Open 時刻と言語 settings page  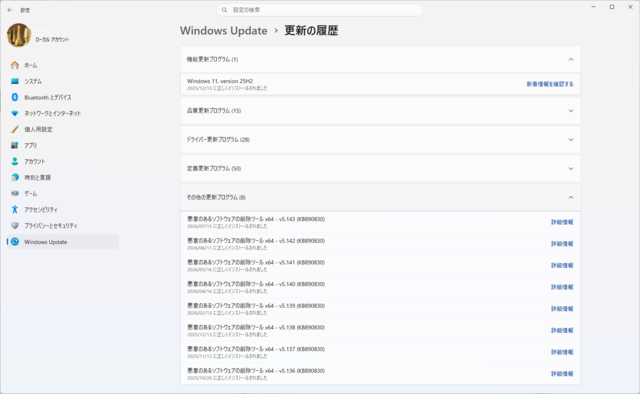point(62,177)
